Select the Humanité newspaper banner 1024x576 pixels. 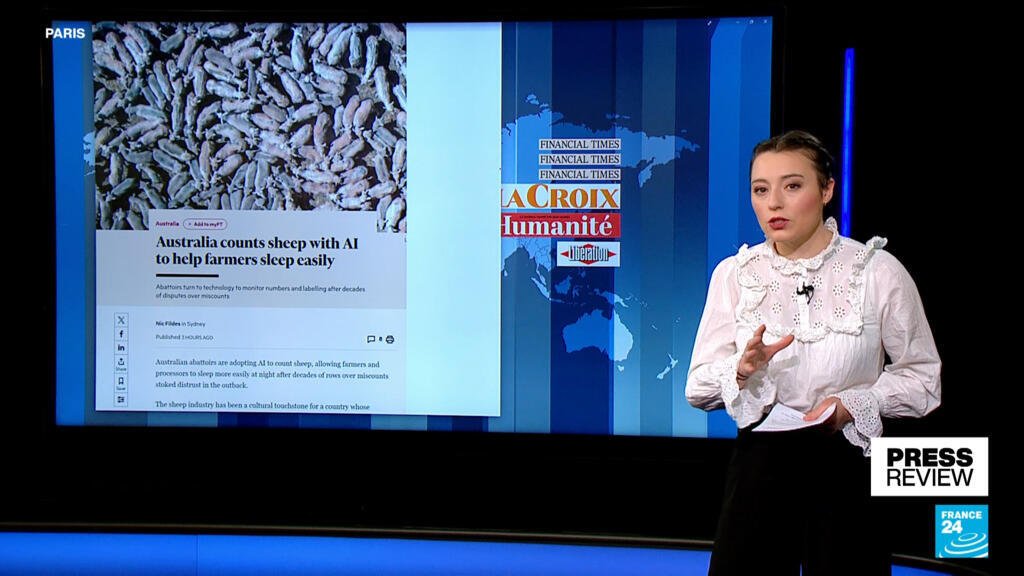pos(561,225)
